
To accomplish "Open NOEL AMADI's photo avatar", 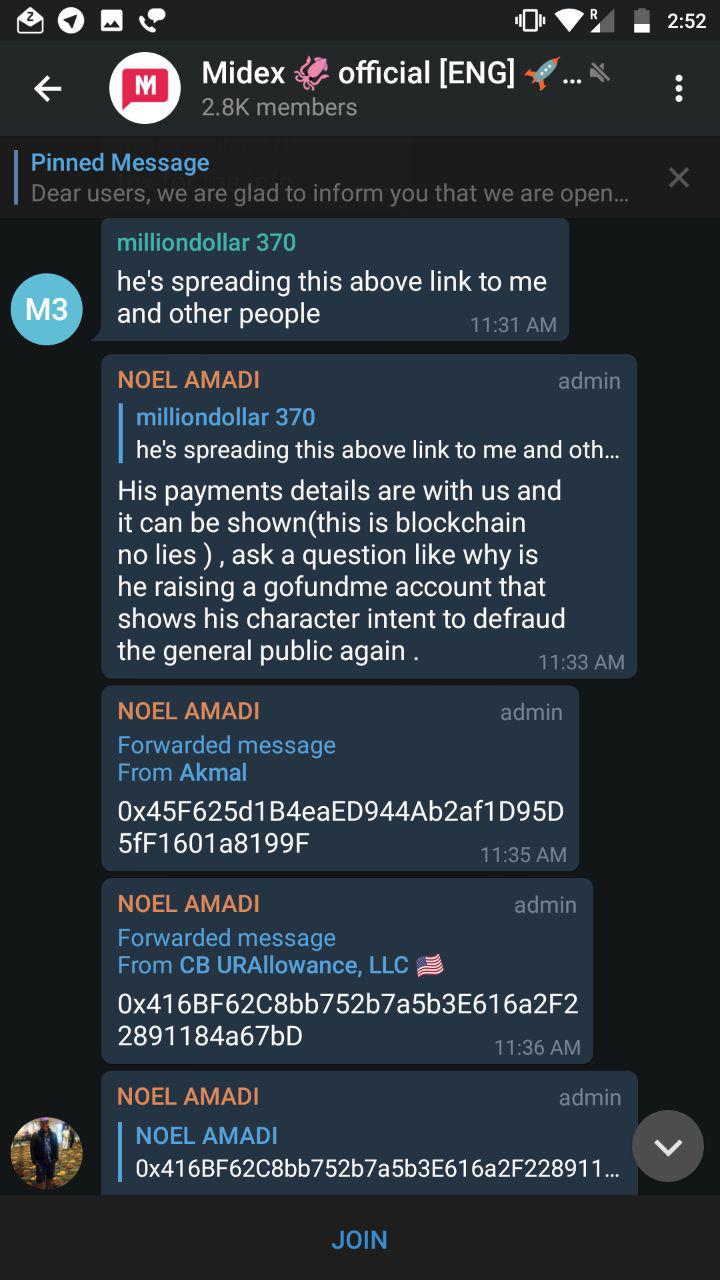I will tap(47, 1153).
